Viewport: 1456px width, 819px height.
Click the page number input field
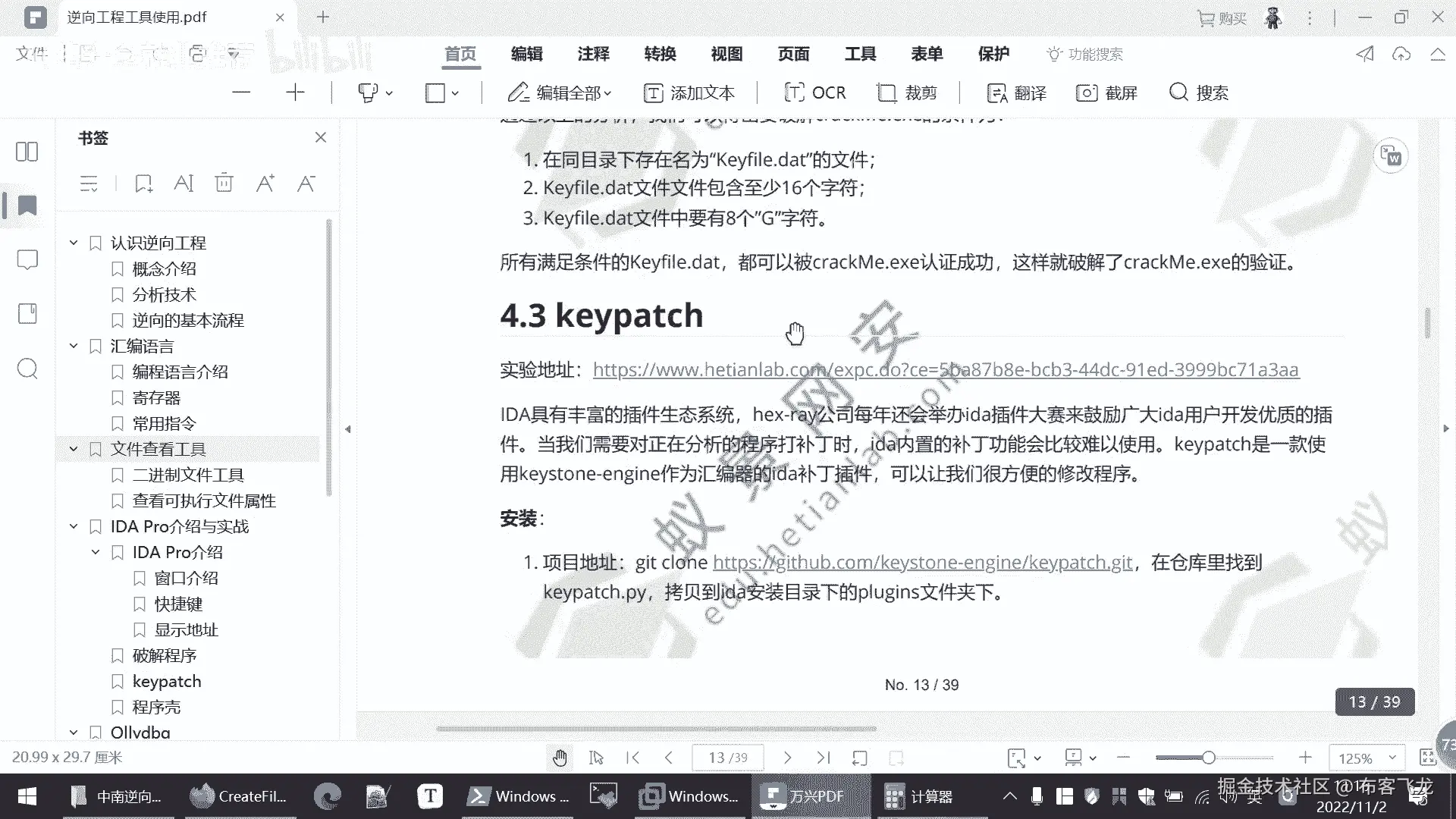[726, 758]
